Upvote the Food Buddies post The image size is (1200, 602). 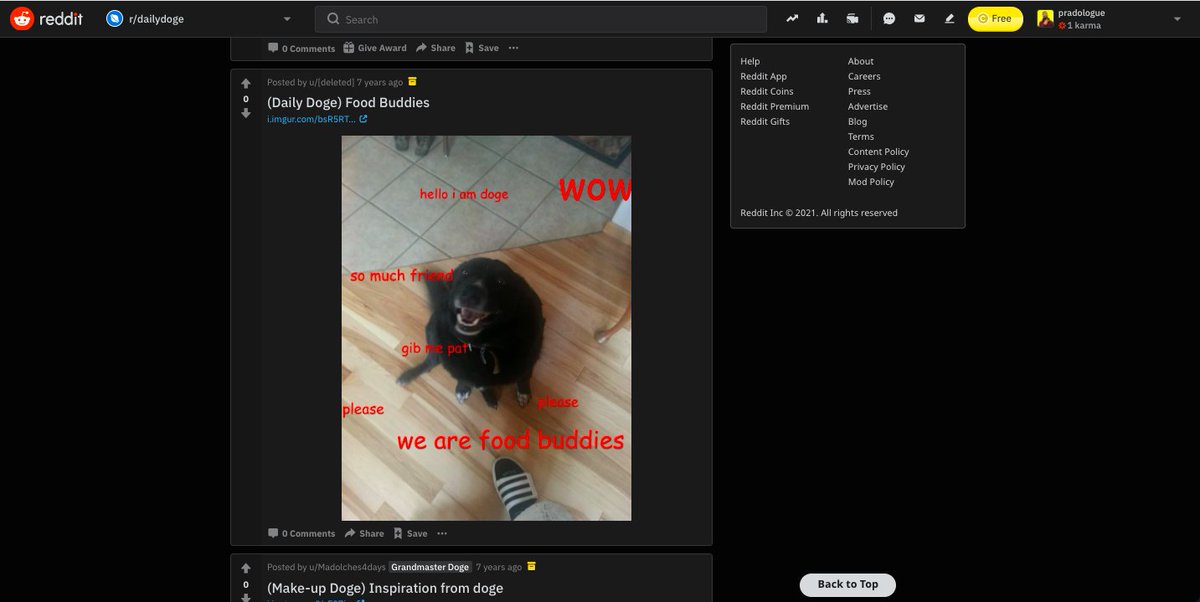click(x=246, y=84)
